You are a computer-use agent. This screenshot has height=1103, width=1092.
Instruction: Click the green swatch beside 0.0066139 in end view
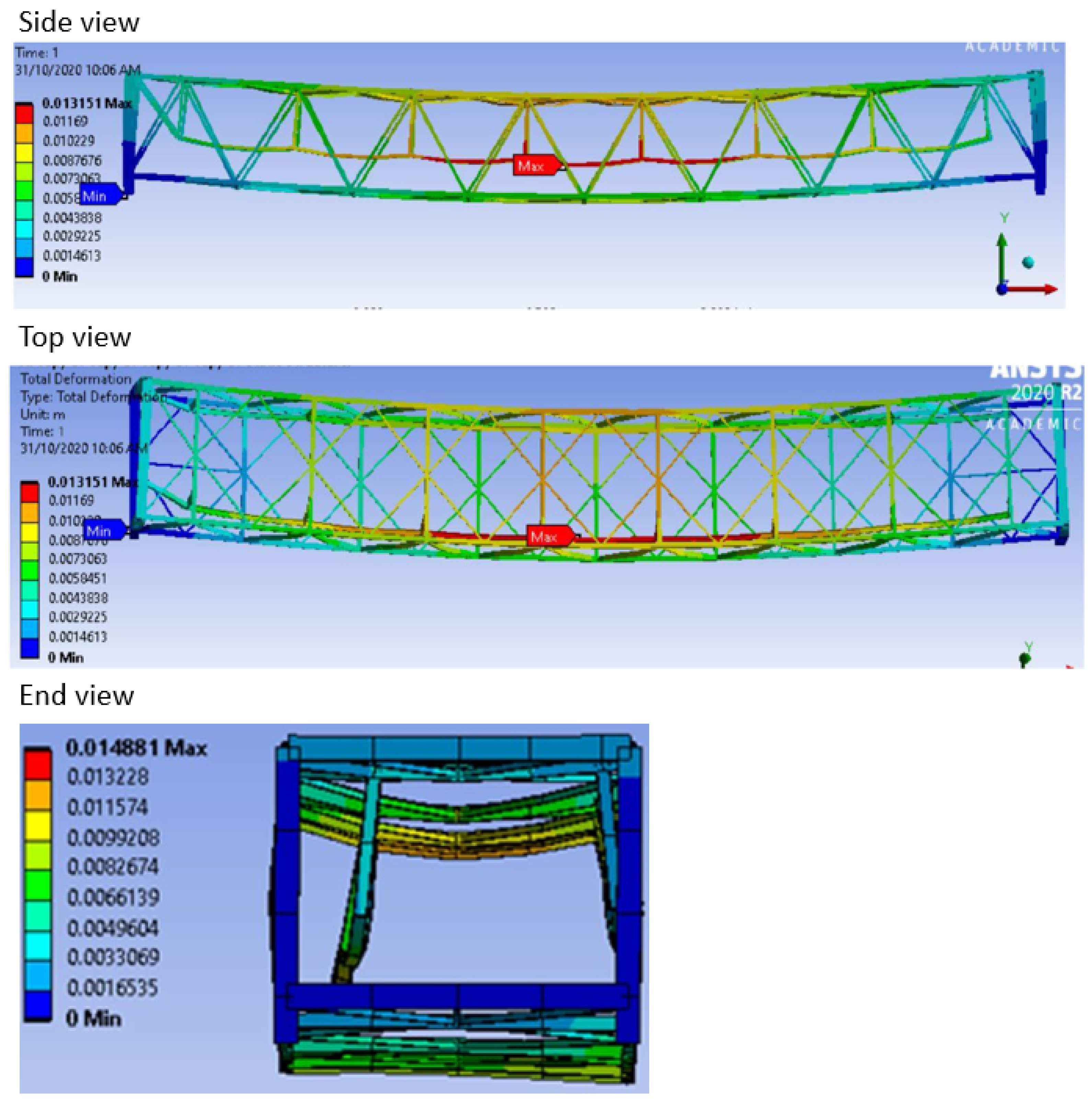38,884
